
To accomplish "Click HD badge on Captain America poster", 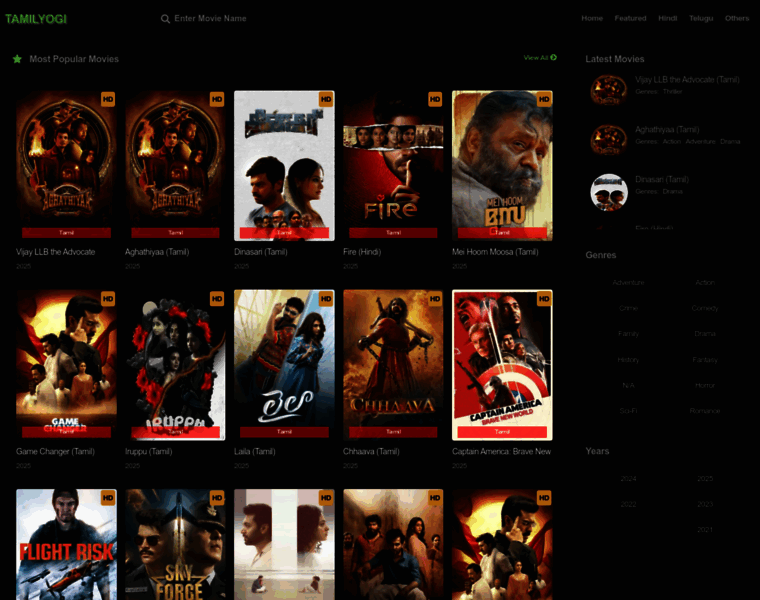I will pyautogui.click(x=544, y=299).
